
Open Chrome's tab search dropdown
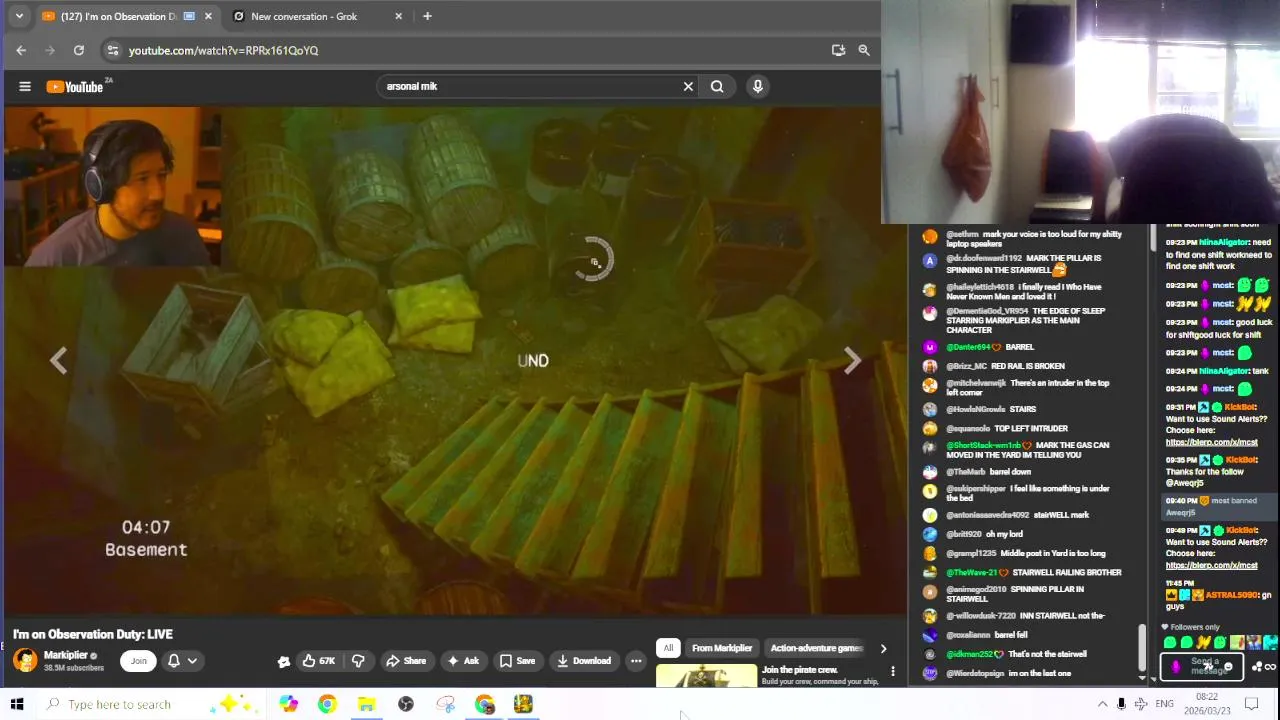[x=18, y=16]
